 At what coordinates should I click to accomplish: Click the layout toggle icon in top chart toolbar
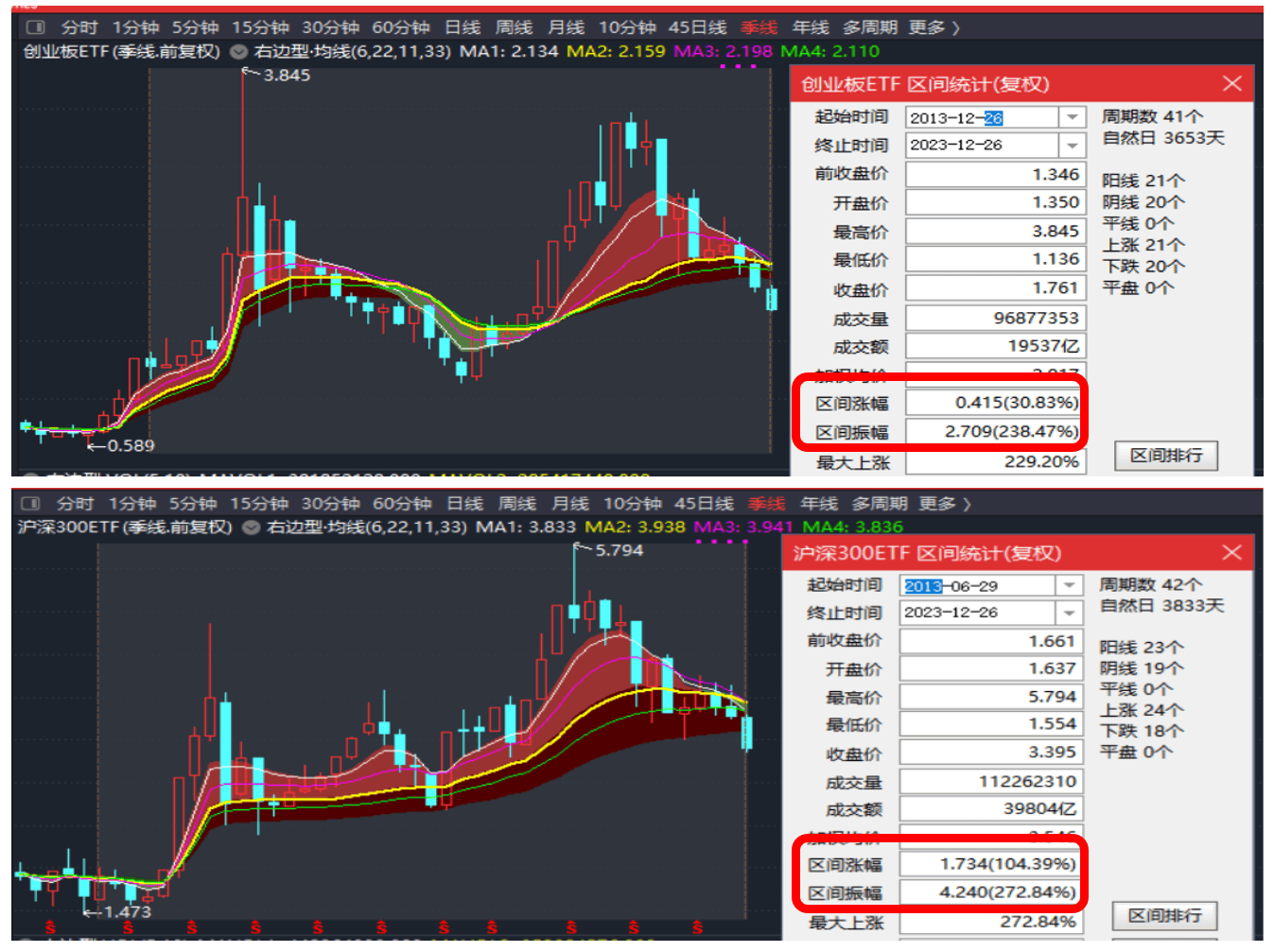(x=36, y=27)
